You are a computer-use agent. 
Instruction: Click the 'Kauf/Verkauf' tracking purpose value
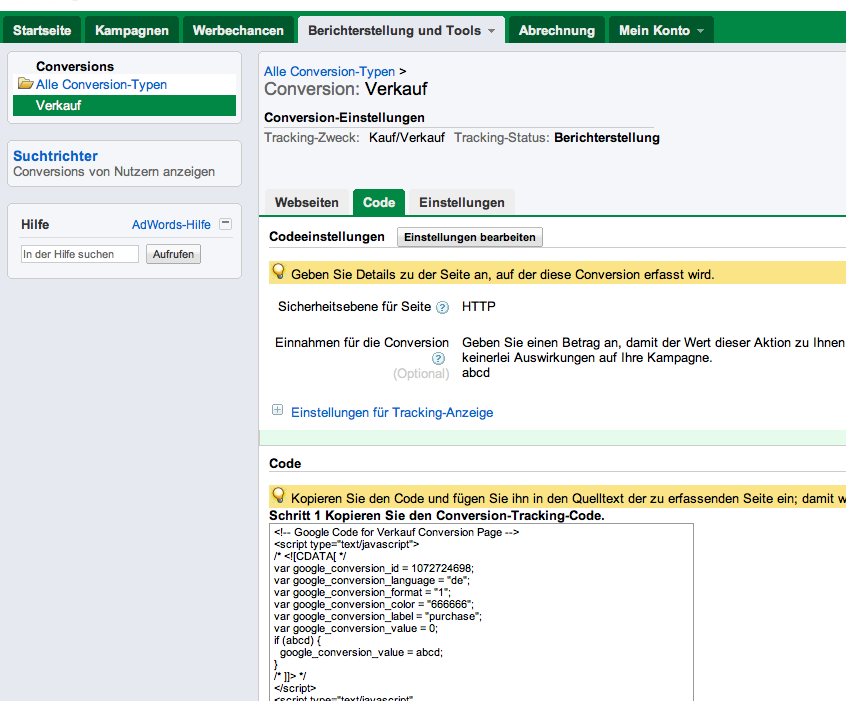pyautogui.click(x=407, y=138)
